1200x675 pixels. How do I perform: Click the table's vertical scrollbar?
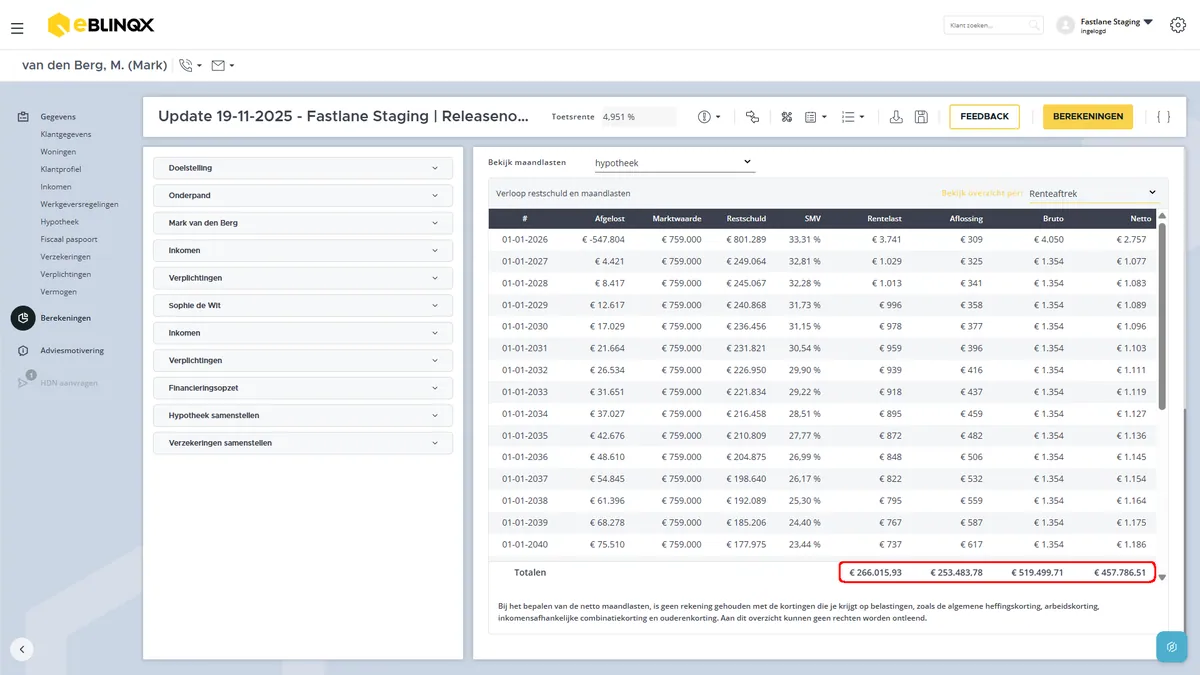coord(1162,315)
